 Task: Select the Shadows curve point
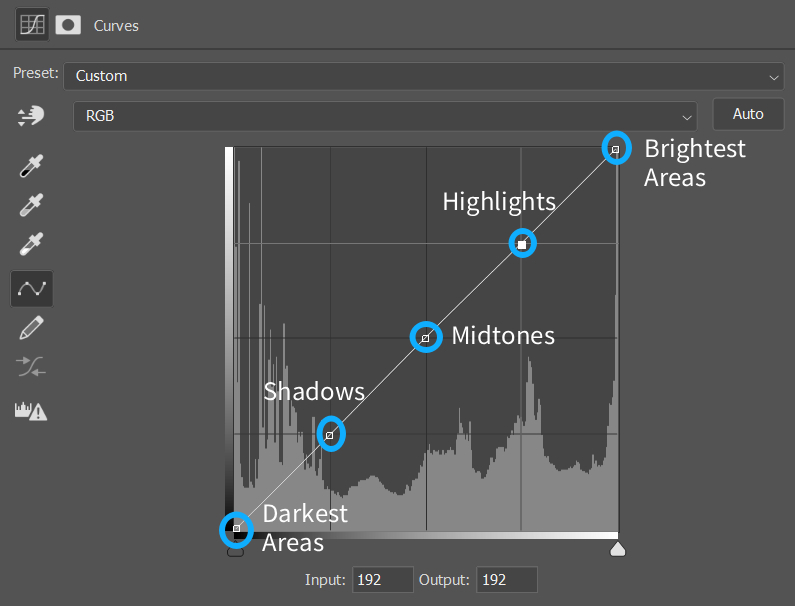(x=330, y=435)
